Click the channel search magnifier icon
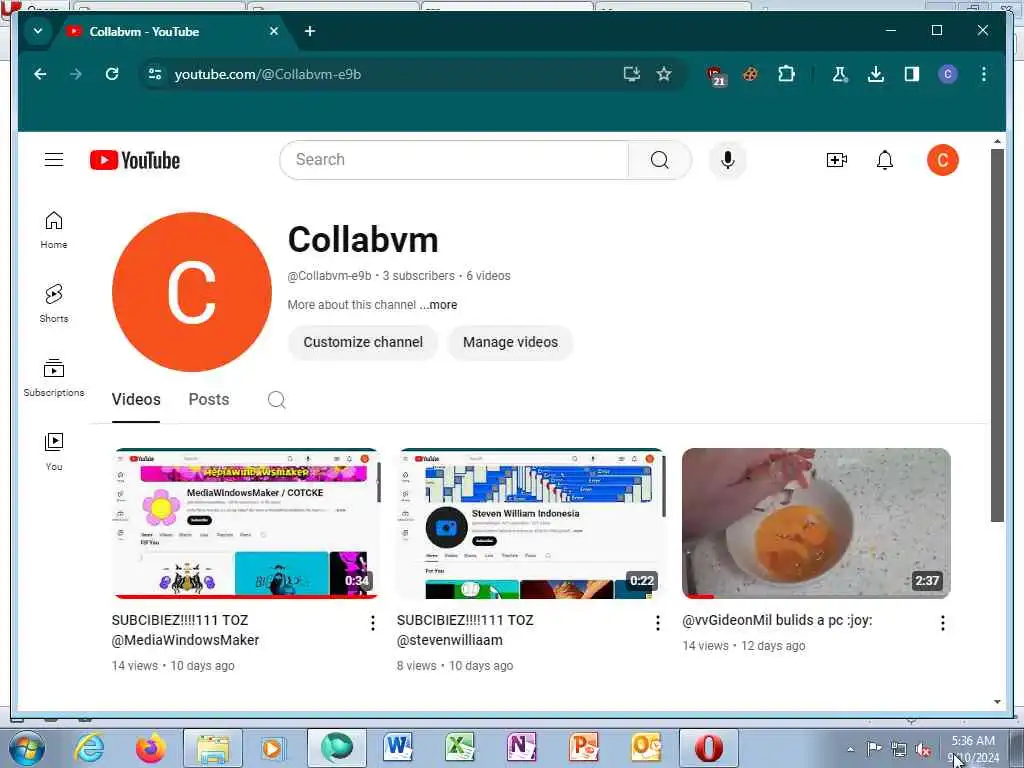 pyautogui.click(x=276, y=400)
